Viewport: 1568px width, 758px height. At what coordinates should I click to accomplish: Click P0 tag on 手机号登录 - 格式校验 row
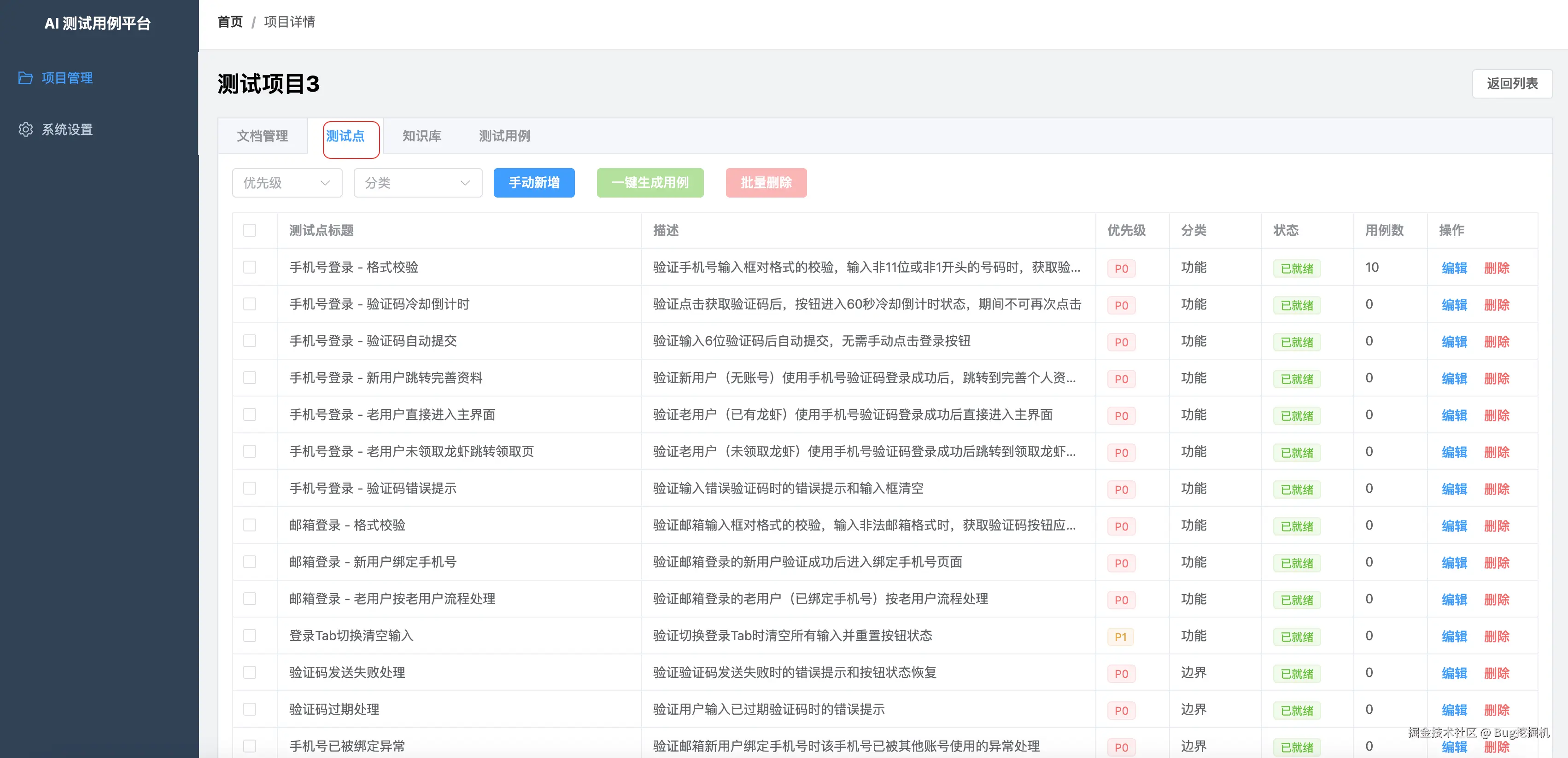point(1121,268)
